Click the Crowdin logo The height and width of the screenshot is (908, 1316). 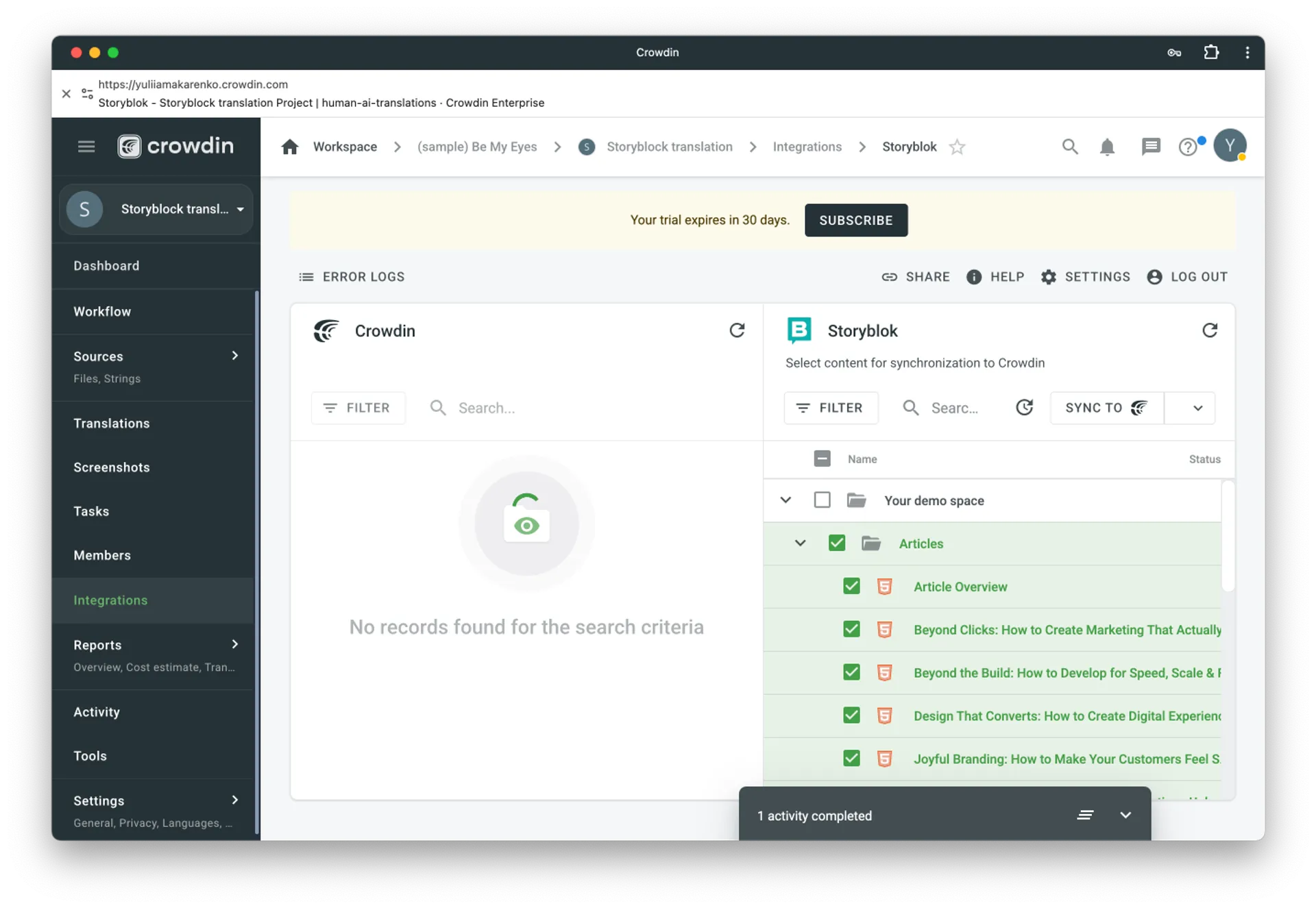(x=175, y=146)
